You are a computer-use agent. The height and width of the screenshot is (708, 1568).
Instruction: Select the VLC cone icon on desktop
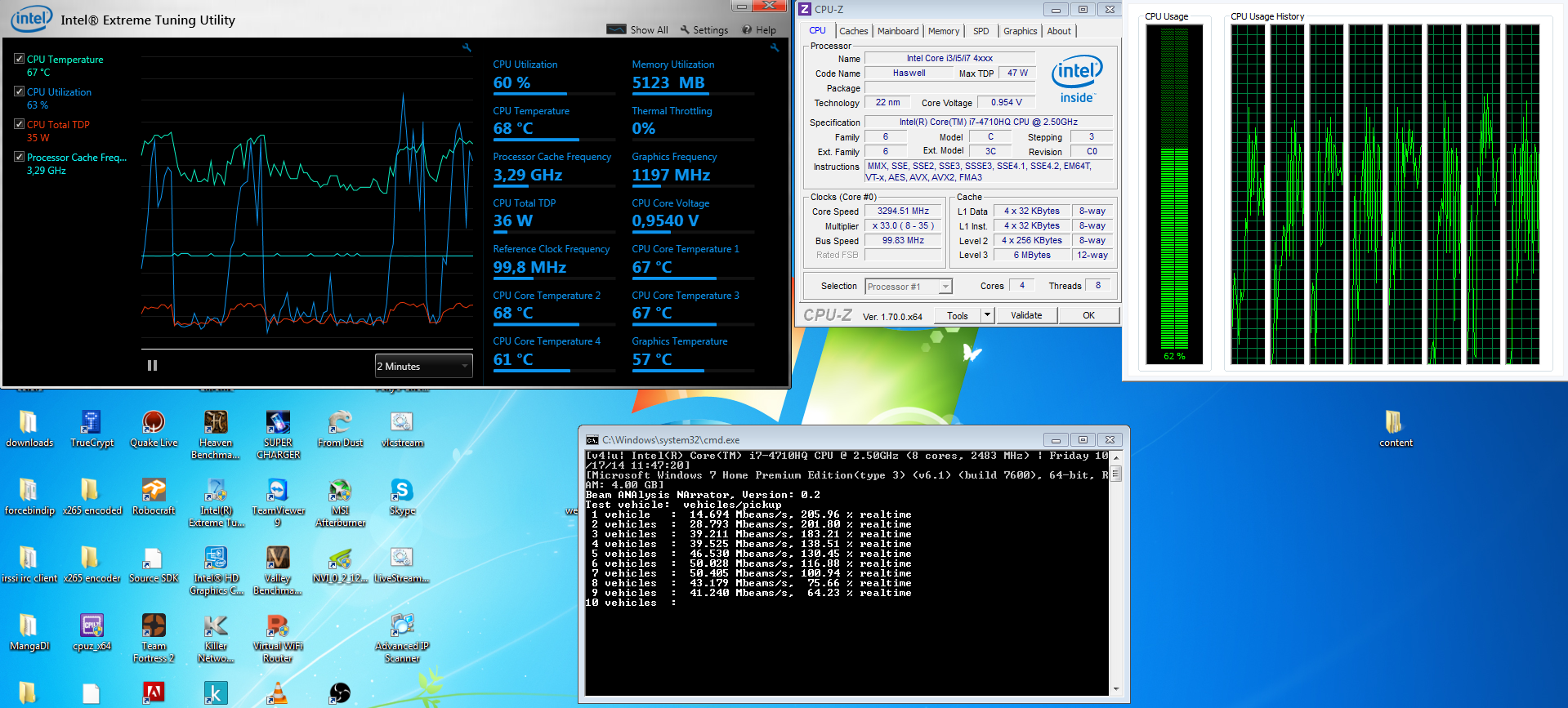278,693
